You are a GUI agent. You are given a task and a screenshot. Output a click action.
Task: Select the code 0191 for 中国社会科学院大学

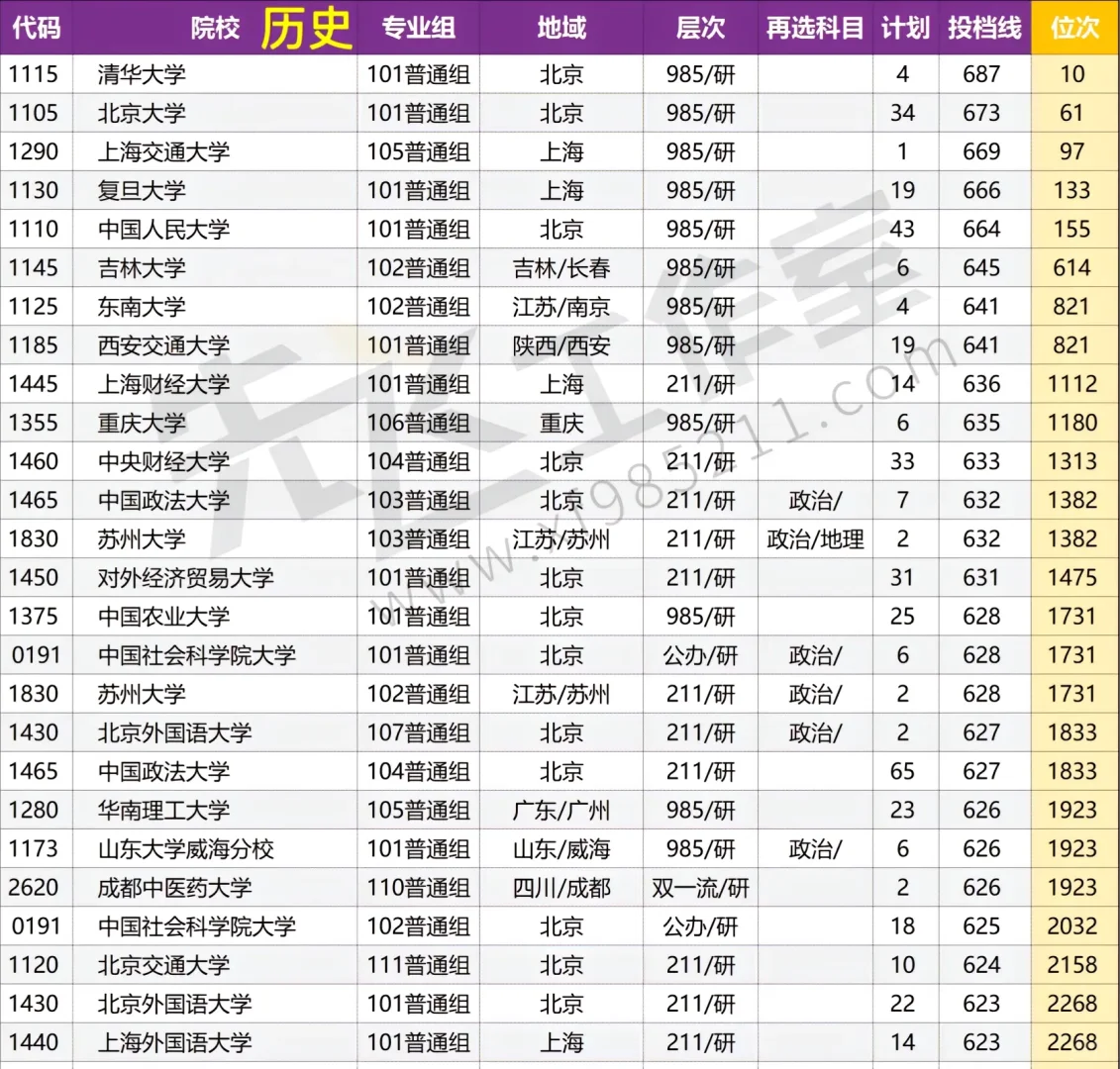[37, 654]
